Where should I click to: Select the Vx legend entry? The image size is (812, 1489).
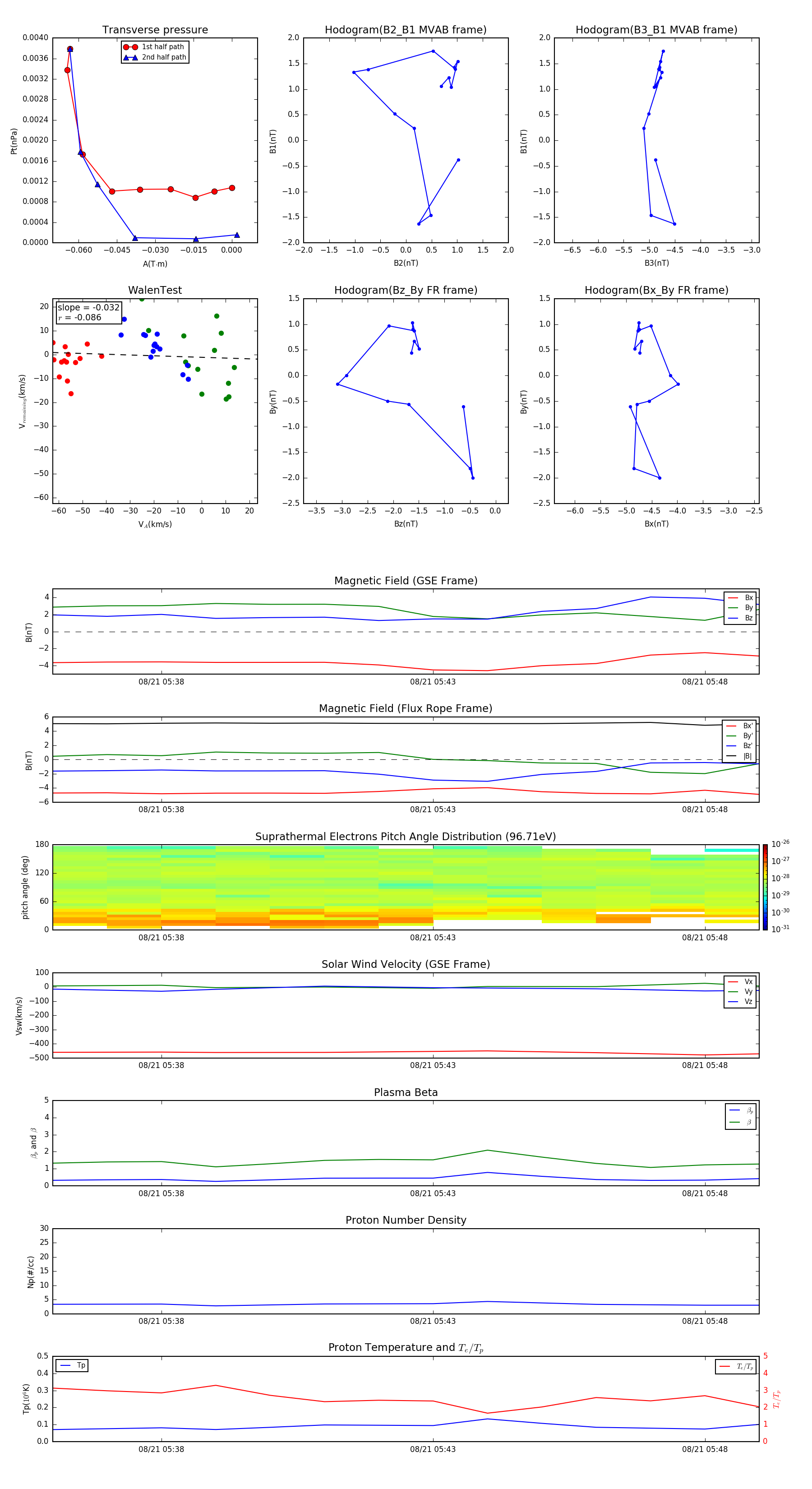click(x=740, y=981)
